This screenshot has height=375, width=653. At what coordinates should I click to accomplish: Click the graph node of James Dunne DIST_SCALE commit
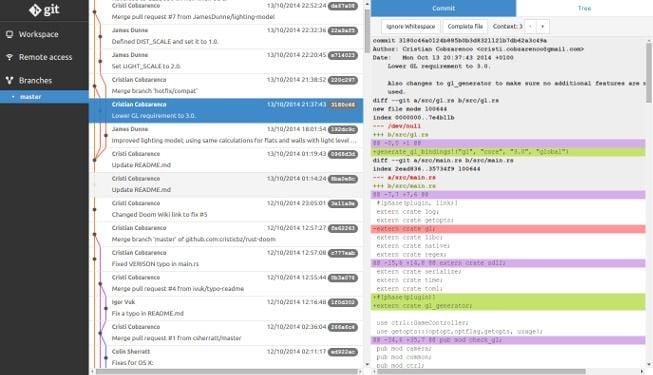(100, 37)
